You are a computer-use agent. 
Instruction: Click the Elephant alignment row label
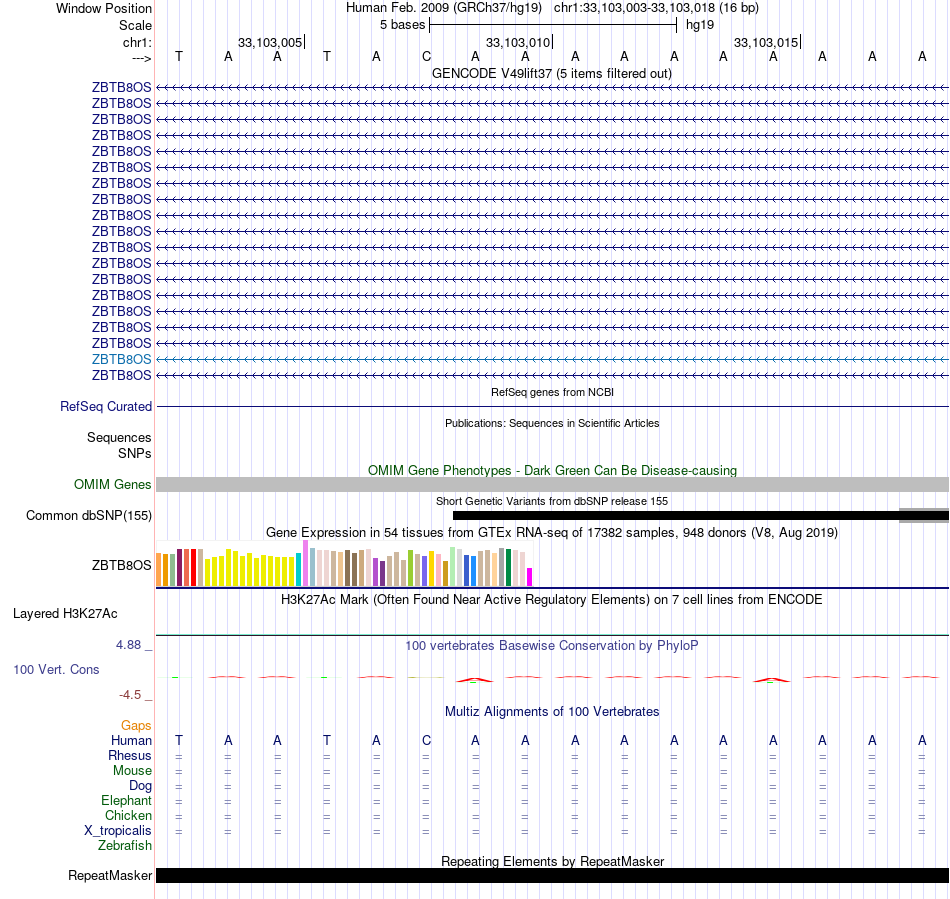(x=126, y=801)
